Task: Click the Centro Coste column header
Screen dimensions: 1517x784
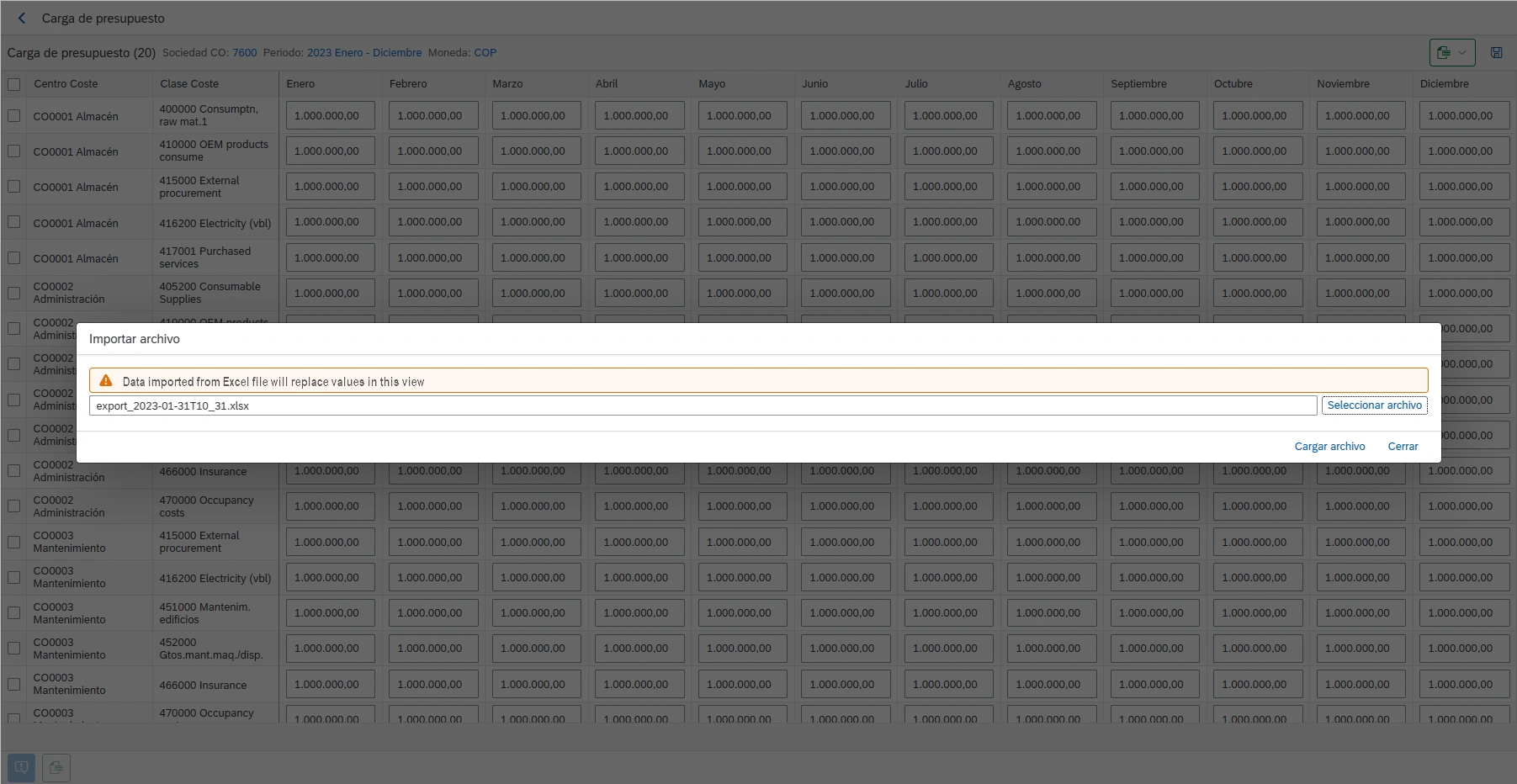Action: coord(66,84)
